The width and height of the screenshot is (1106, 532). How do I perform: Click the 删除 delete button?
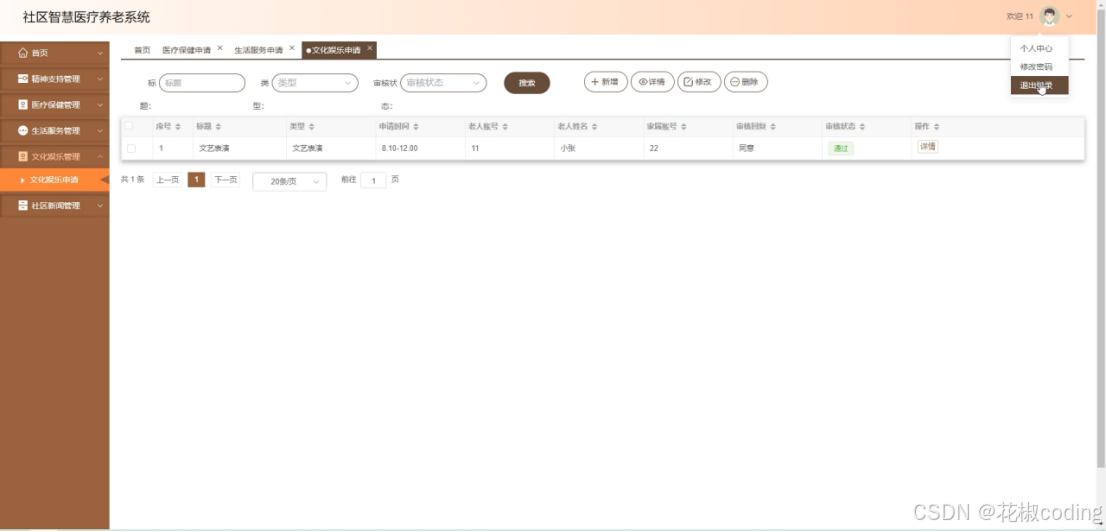(746, 82)
